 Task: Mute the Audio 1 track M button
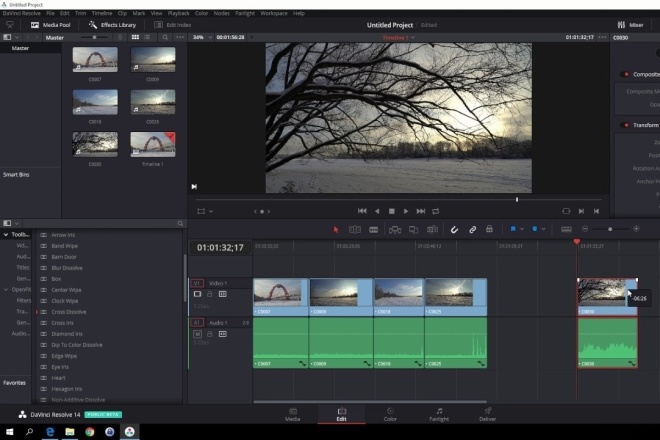click(197, 334)
